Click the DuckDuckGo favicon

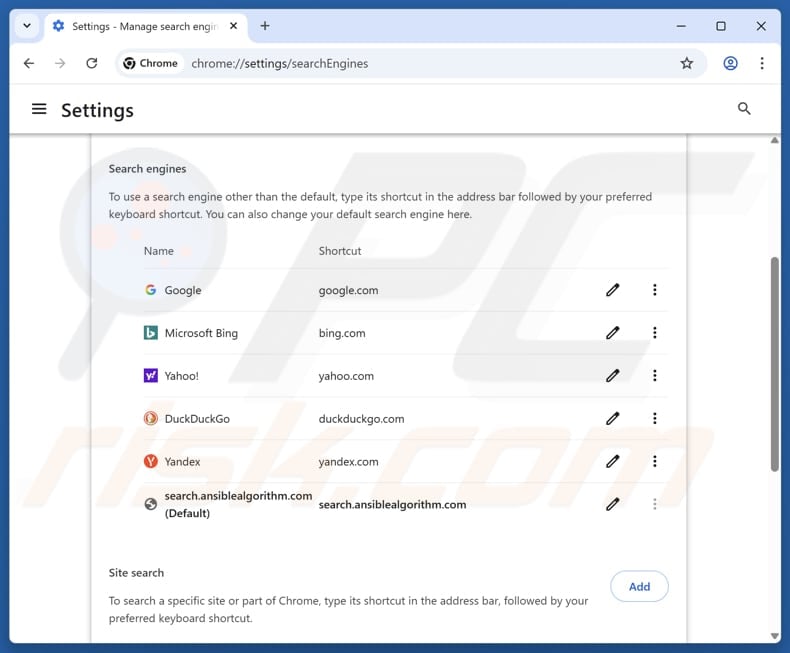coord(150,418)
